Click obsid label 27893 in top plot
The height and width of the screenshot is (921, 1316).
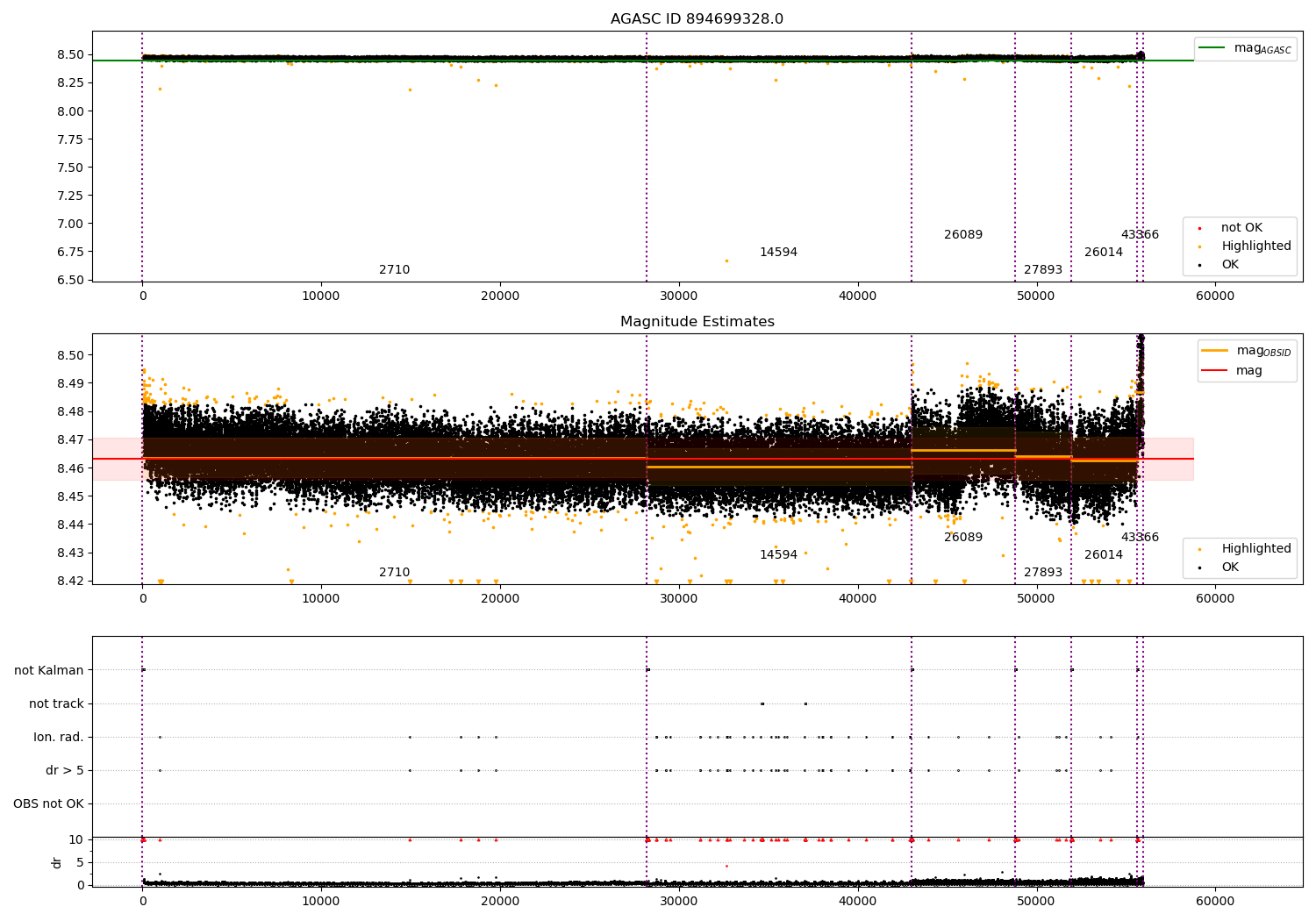[1042, 270]
